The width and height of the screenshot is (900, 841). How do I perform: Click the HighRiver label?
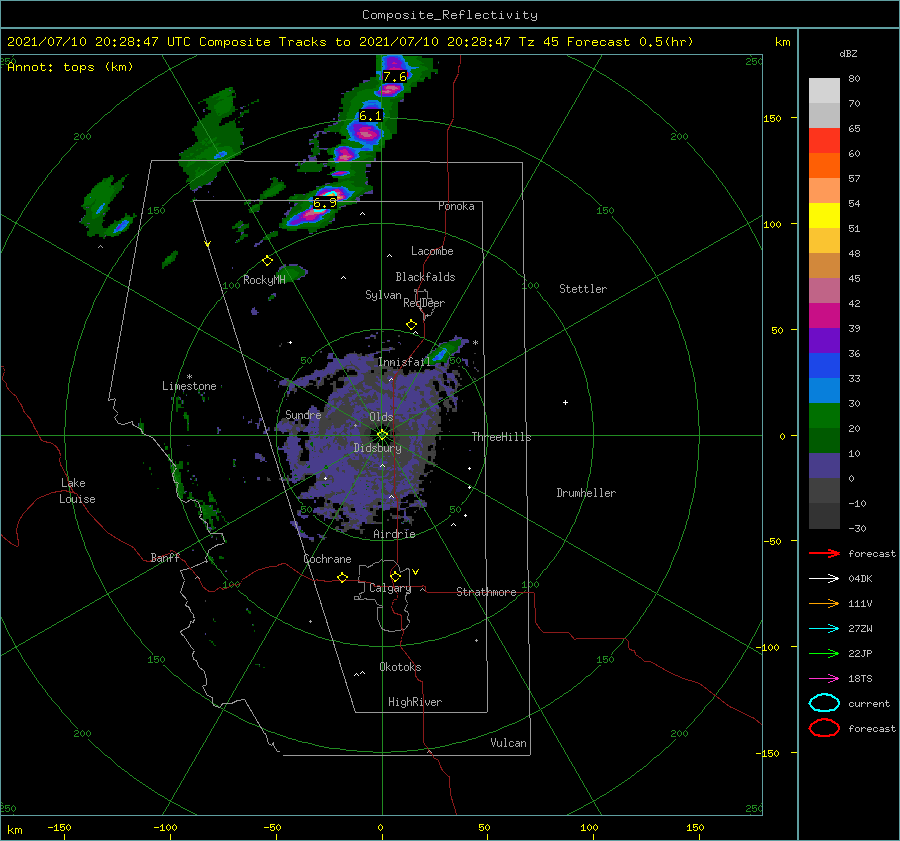415,702
